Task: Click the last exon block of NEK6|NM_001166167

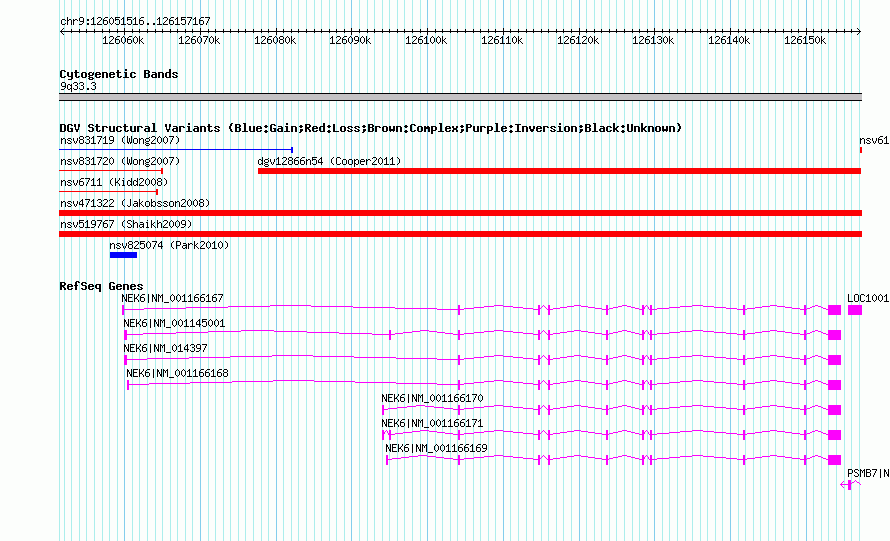Action: click(834, 310)
